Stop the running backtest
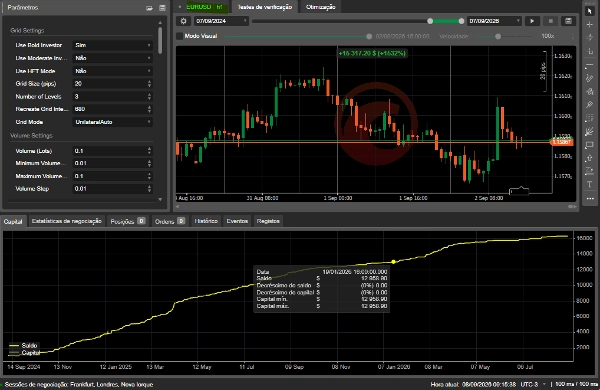 pos(550,21)
